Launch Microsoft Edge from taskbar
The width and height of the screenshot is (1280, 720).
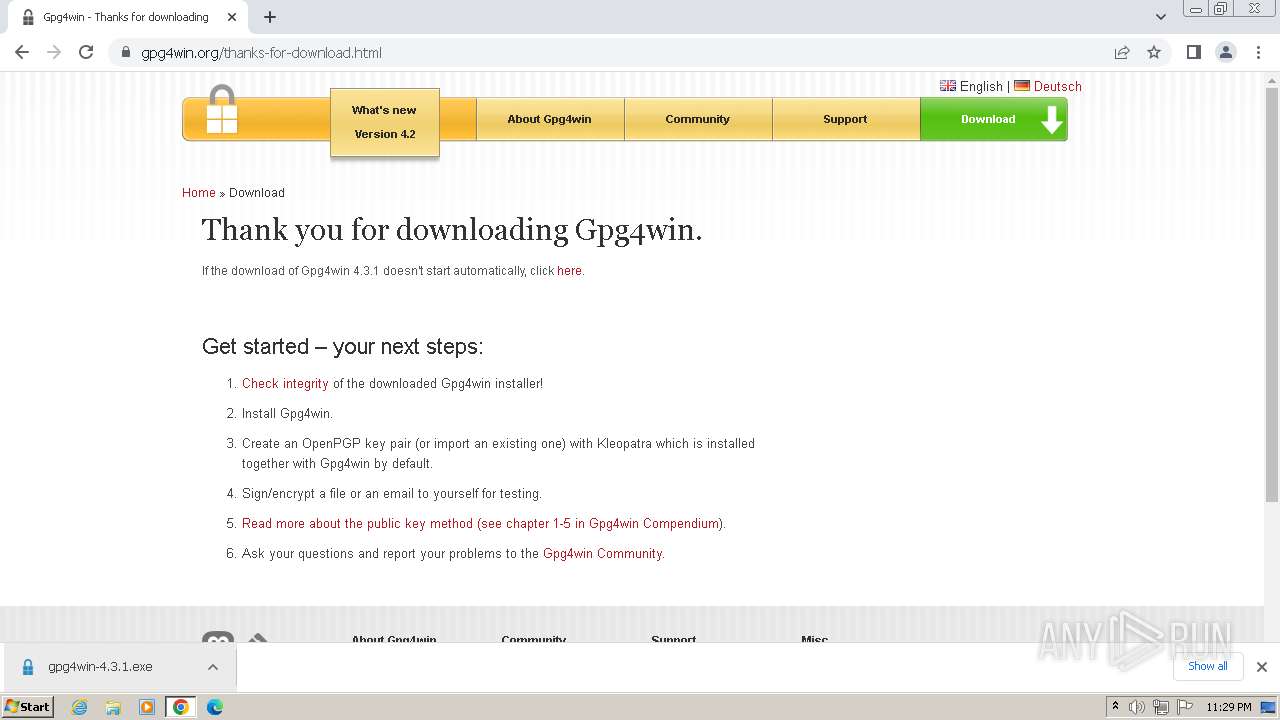(215, 707)
